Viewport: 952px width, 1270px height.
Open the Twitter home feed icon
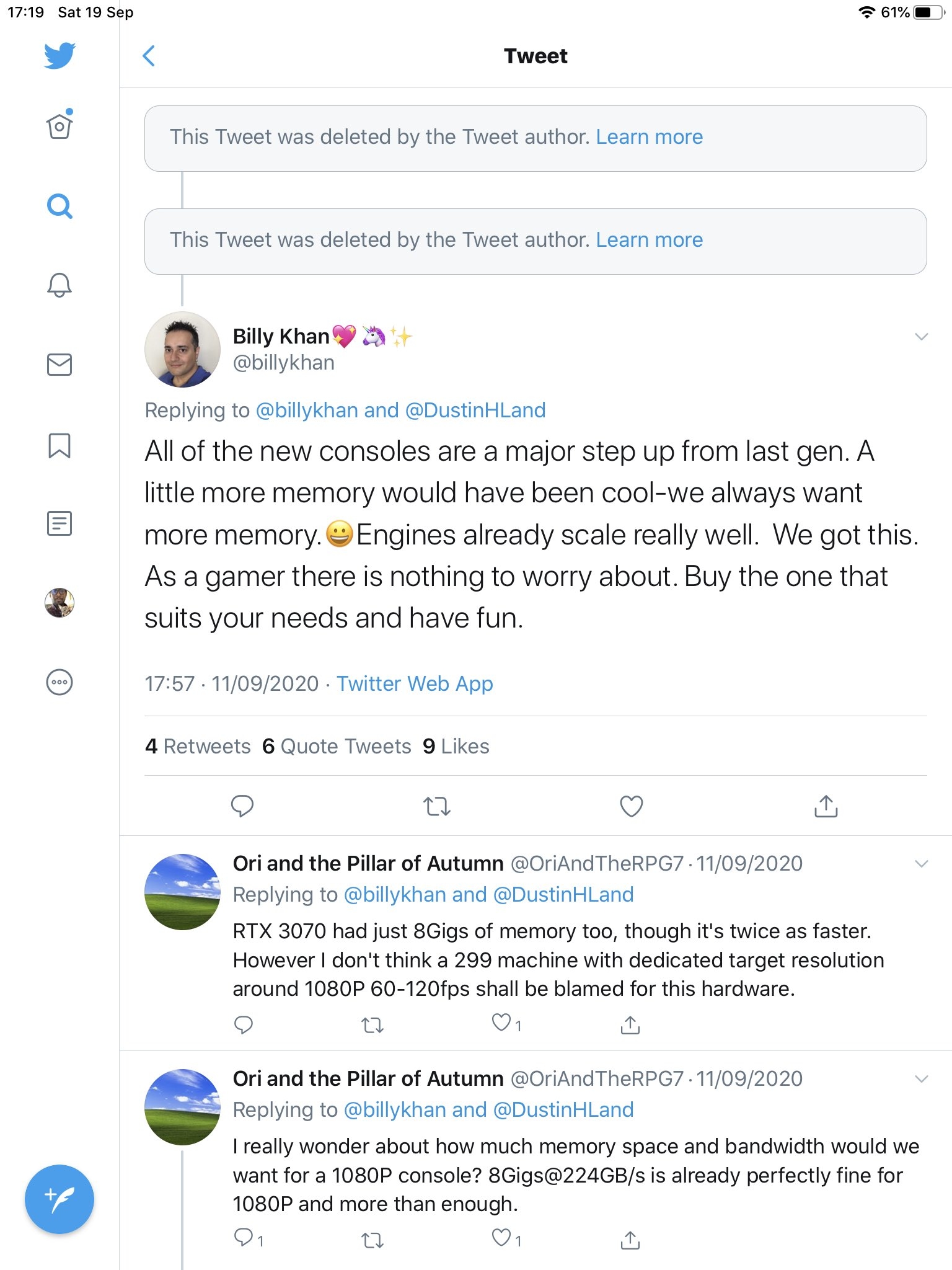(59, 127)
